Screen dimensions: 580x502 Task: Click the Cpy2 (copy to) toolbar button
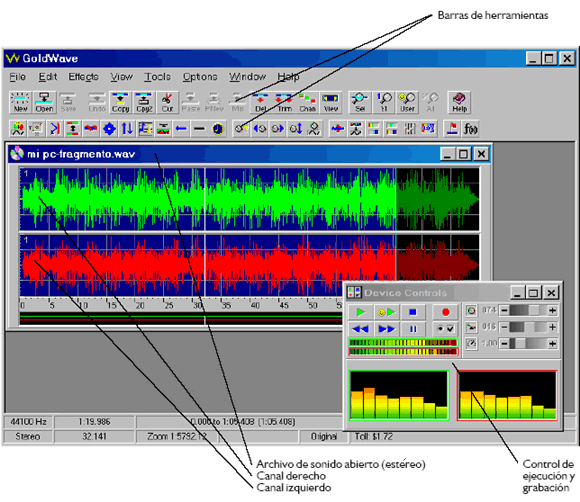(x=144, y=102)
